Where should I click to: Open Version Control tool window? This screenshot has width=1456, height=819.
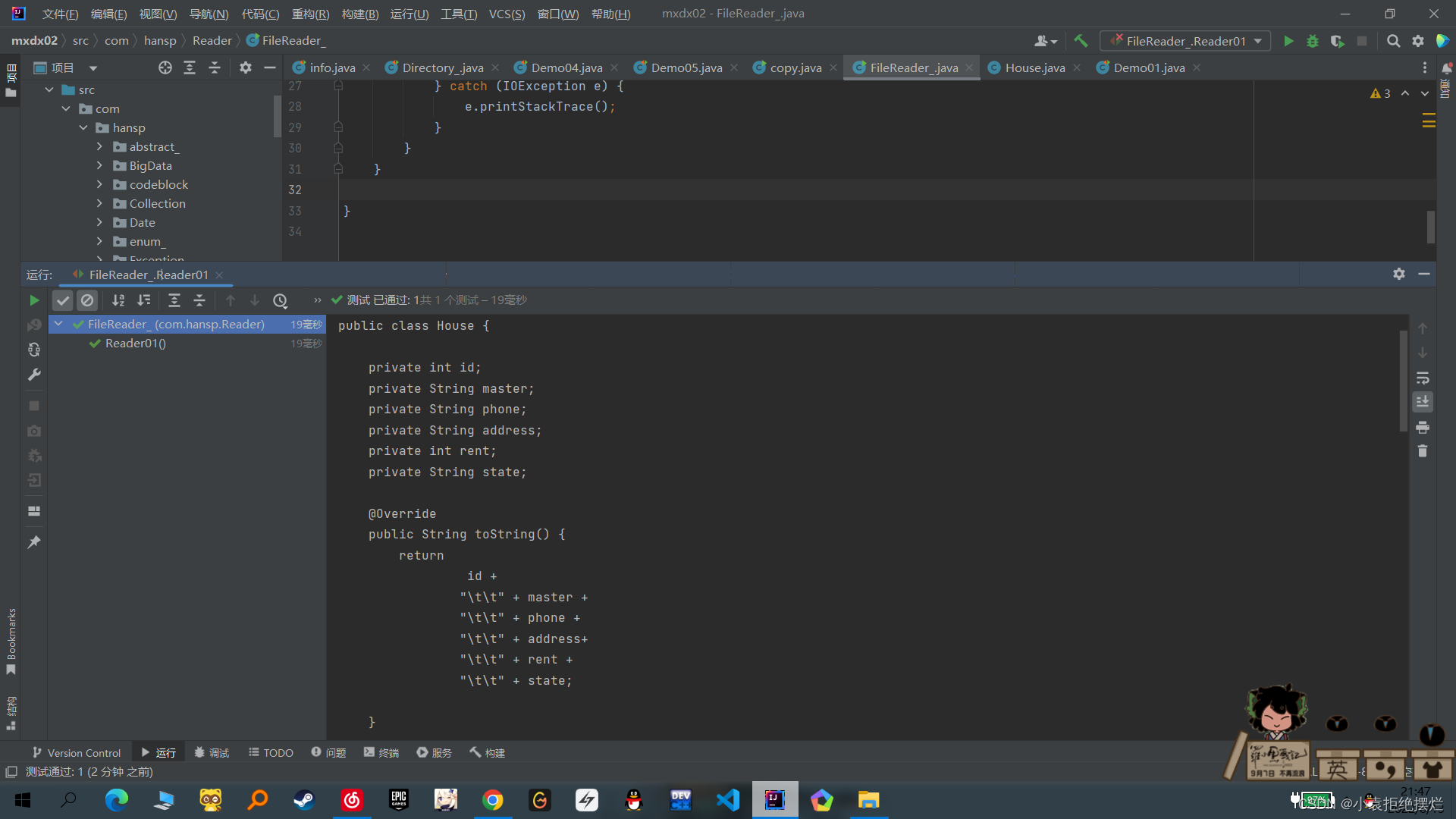[x=77, y=752]
